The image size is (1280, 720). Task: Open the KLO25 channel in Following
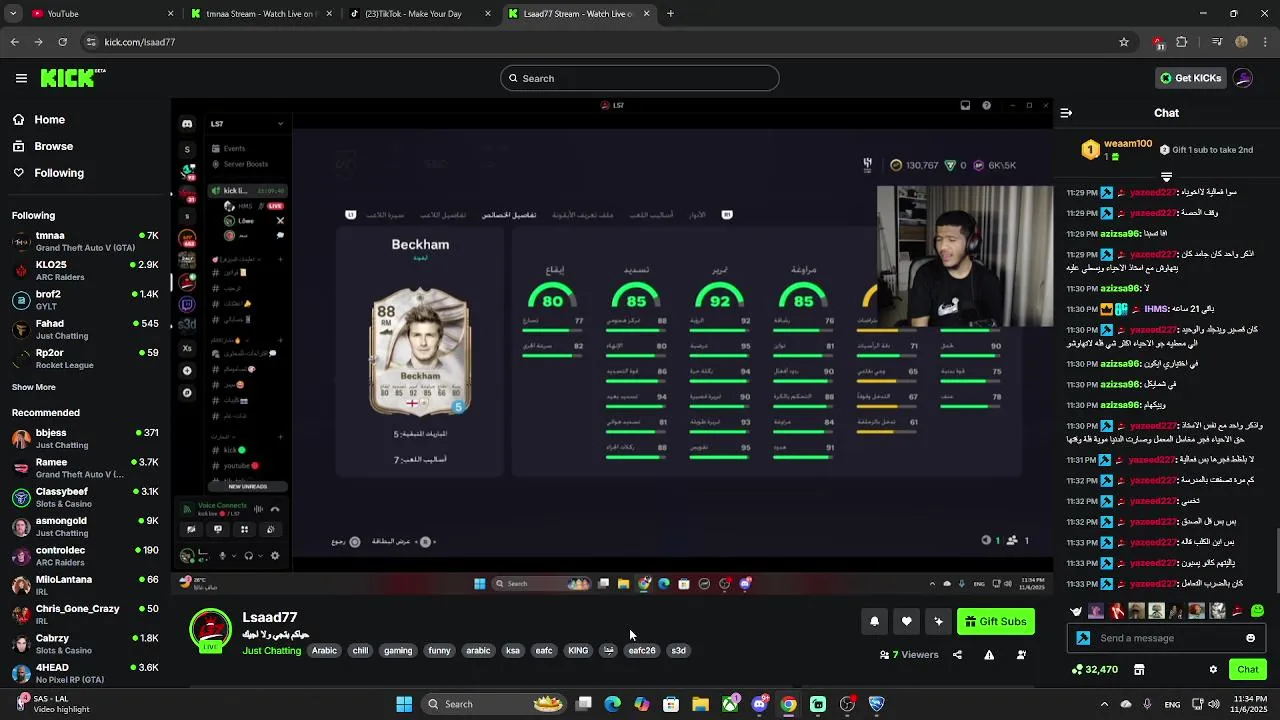tap(85, 271)
